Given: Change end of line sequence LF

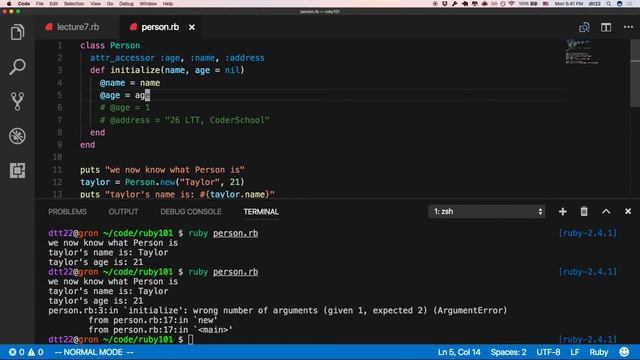Looking at the screenshot, I should [575, 352].
